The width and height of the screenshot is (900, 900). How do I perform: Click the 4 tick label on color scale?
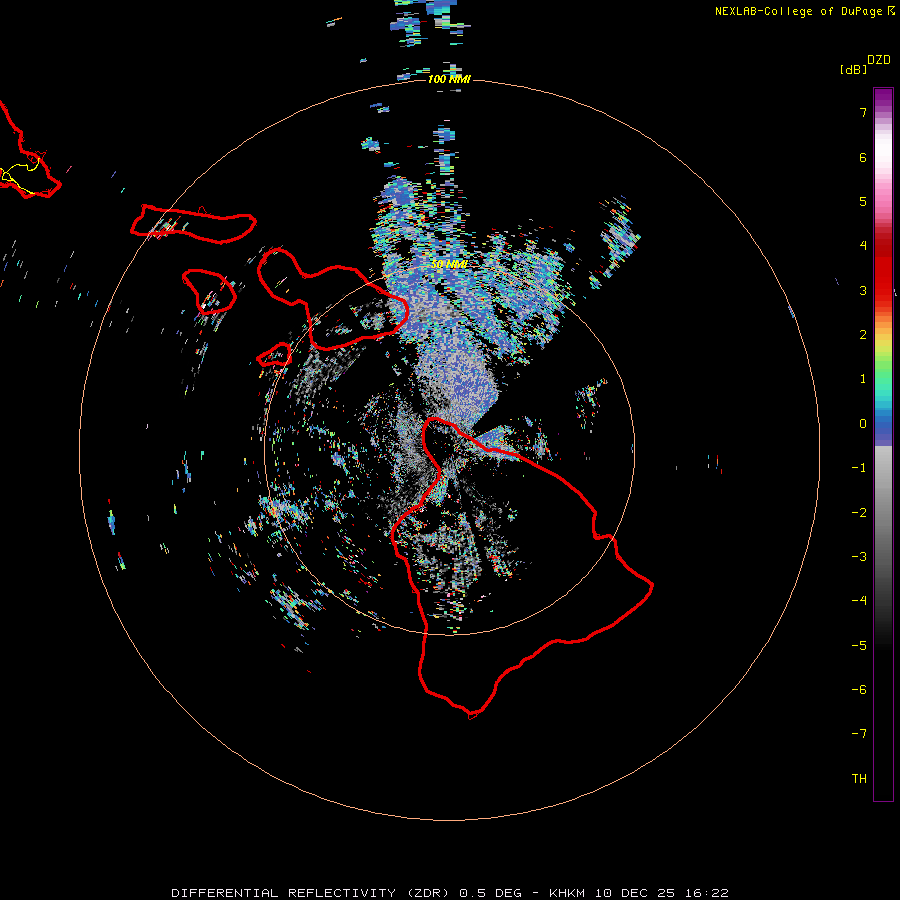coord(863,246)
